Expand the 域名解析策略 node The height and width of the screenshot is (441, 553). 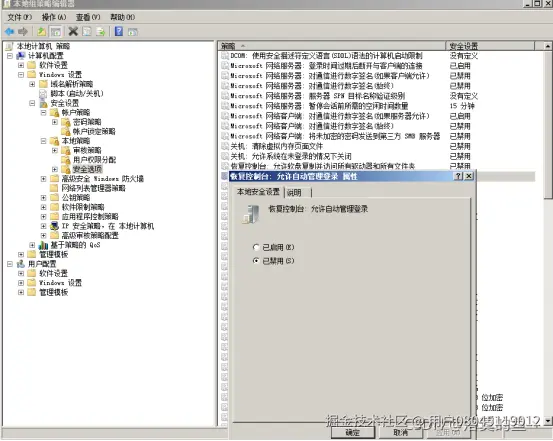(x=32, y=84)
